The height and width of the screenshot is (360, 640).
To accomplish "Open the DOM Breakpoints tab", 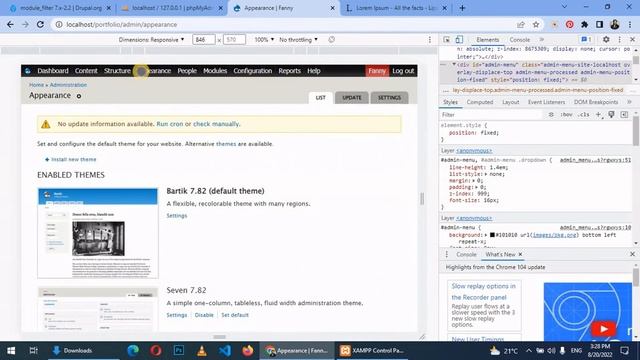I will (x=596, y=102).
